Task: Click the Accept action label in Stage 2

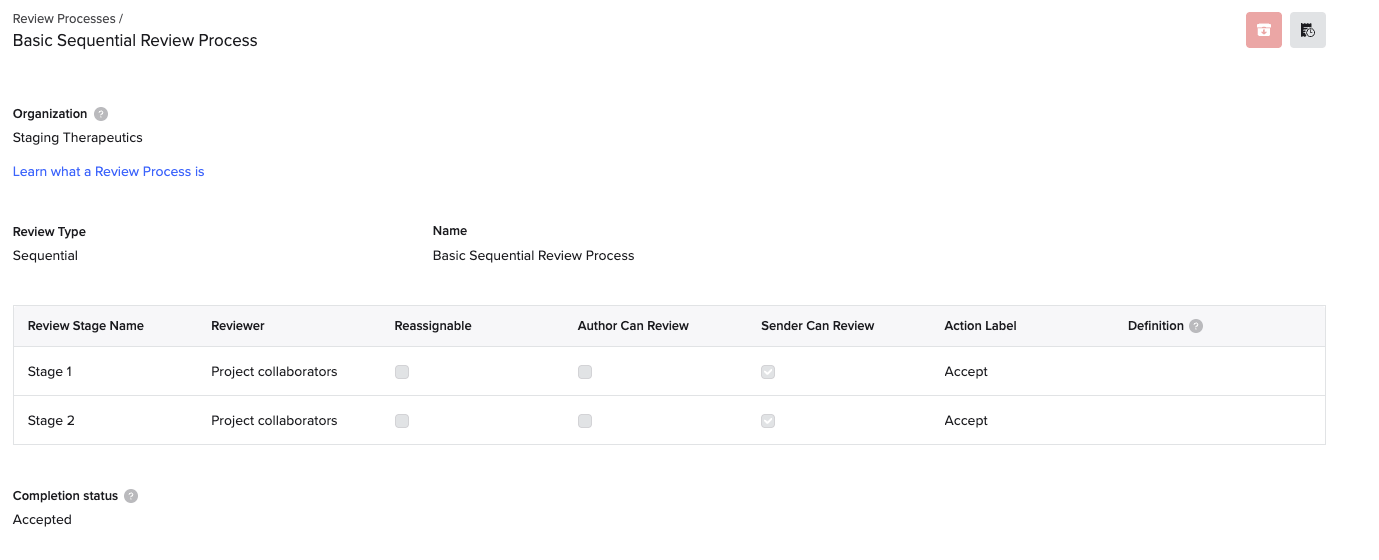Action: click(x=965, y=421)
